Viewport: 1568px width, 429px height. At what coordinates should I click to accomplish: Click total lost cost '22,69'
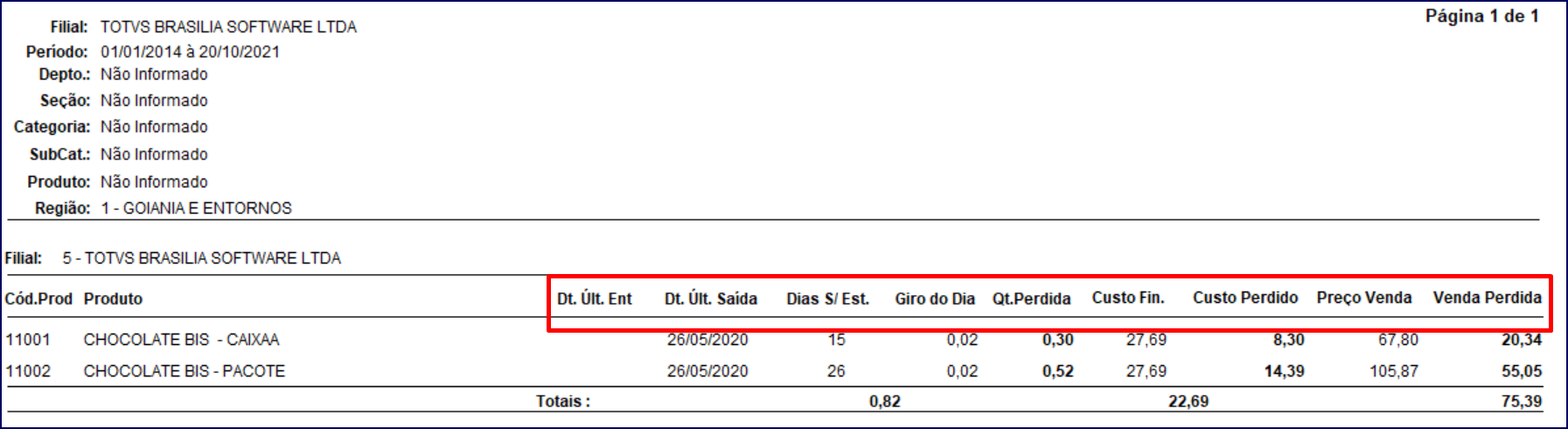point(1188,402)
